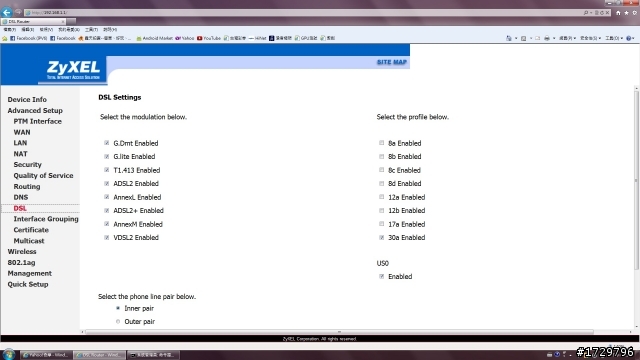The image size is (640, 360).
Task: Open browser Tools gear icon
Action: click(x=634, y=13)
